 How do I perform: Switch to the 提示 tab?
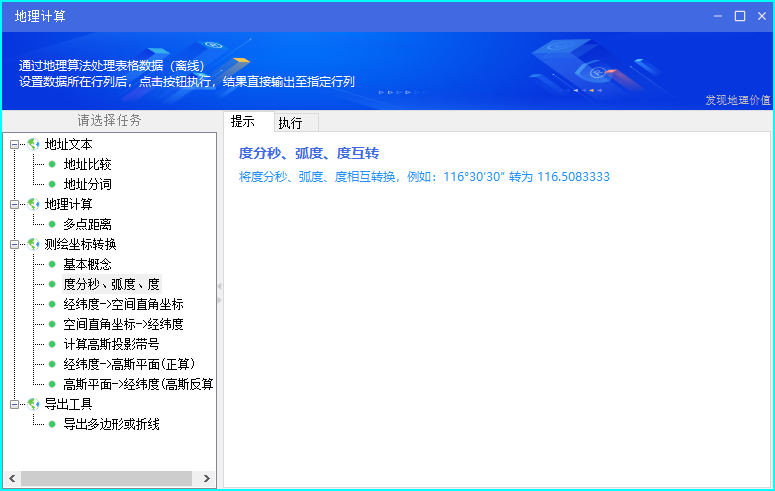249,122
